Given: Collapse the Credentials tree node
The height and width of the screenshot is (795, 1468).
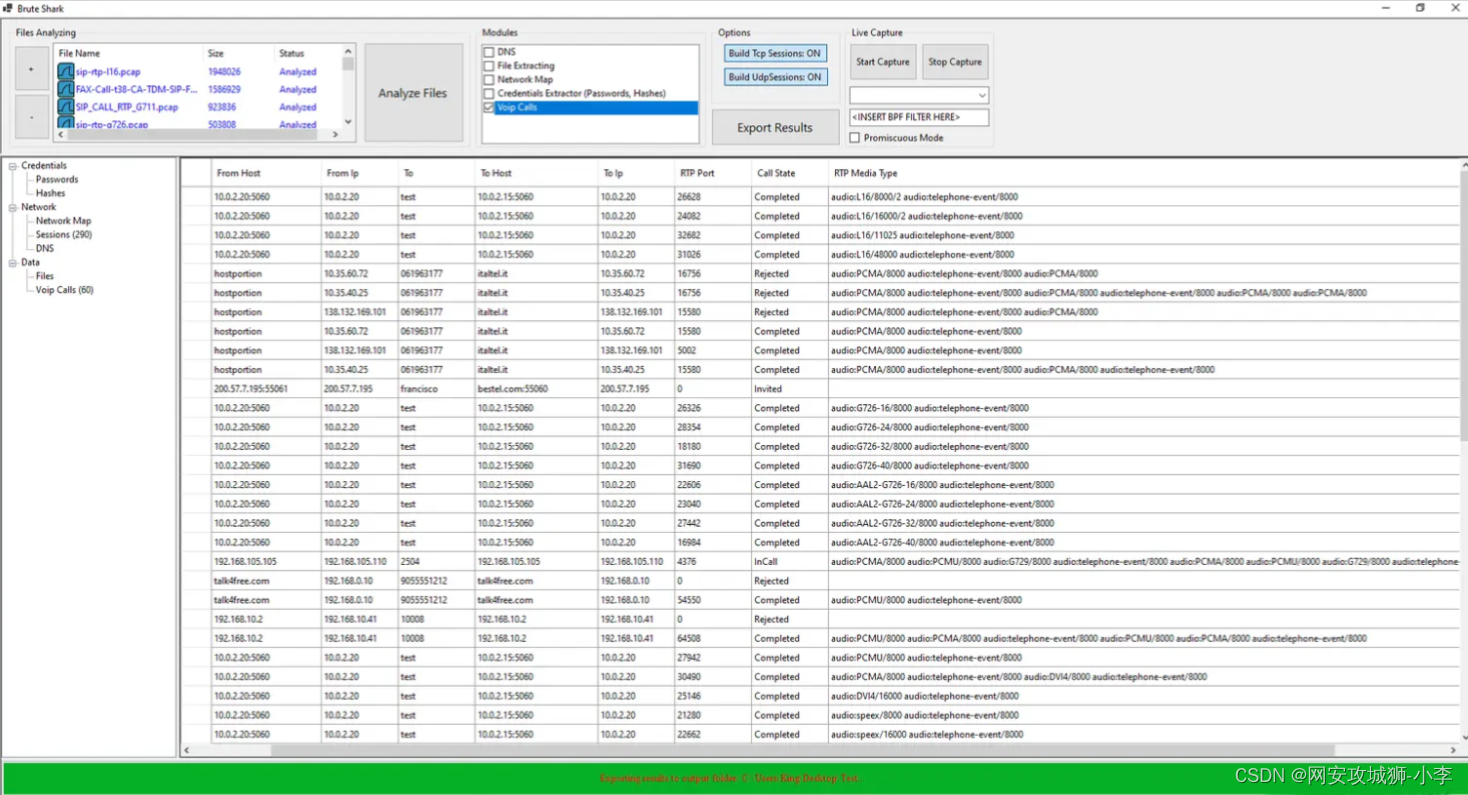Looking at the screenshot, I should (13, 166).
